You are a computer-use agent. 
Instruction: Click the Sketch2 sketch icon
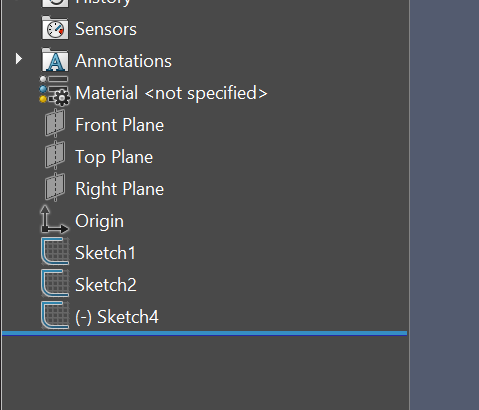click(55, 283)
